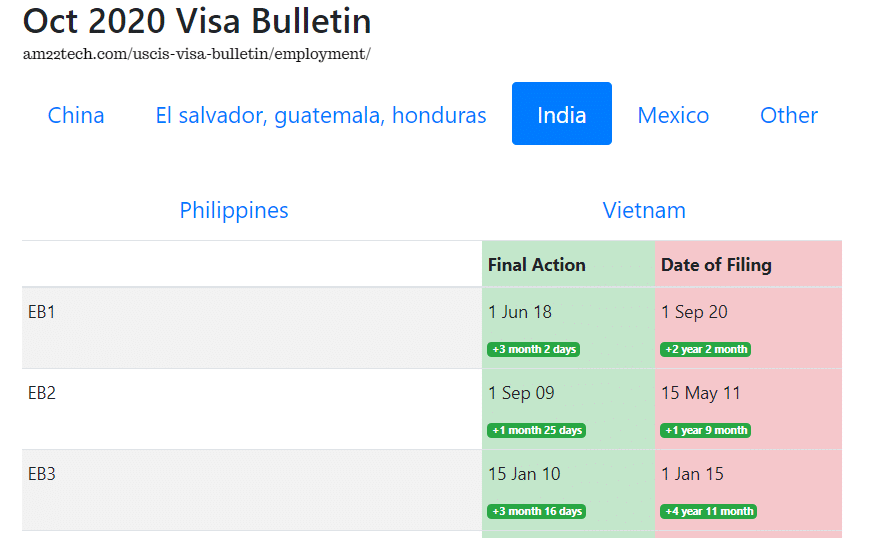This screenshot has width=874, height=538.
Task: Click the +2 year 2 month badge
Action: [706, 349]
